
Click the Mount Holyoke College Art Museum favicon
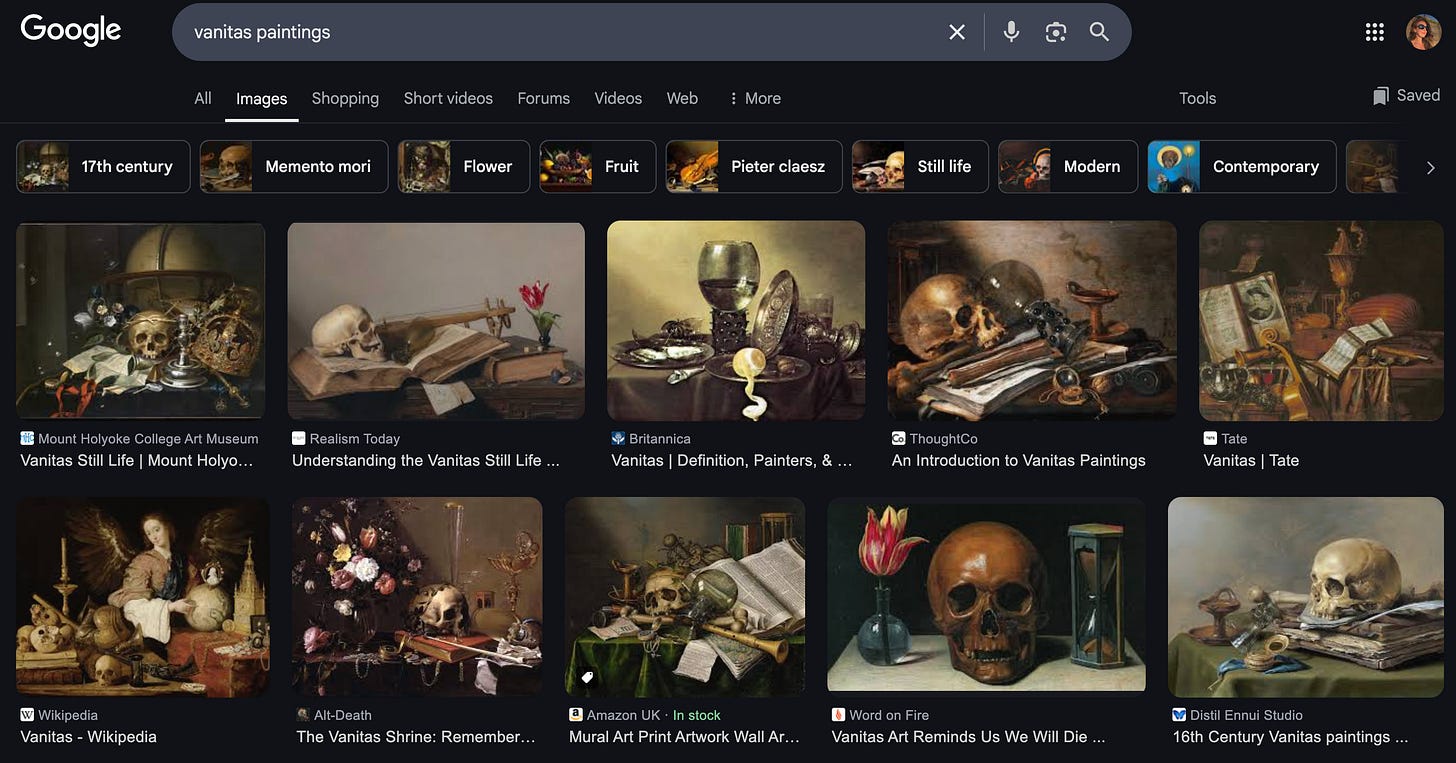click(27, 438)
